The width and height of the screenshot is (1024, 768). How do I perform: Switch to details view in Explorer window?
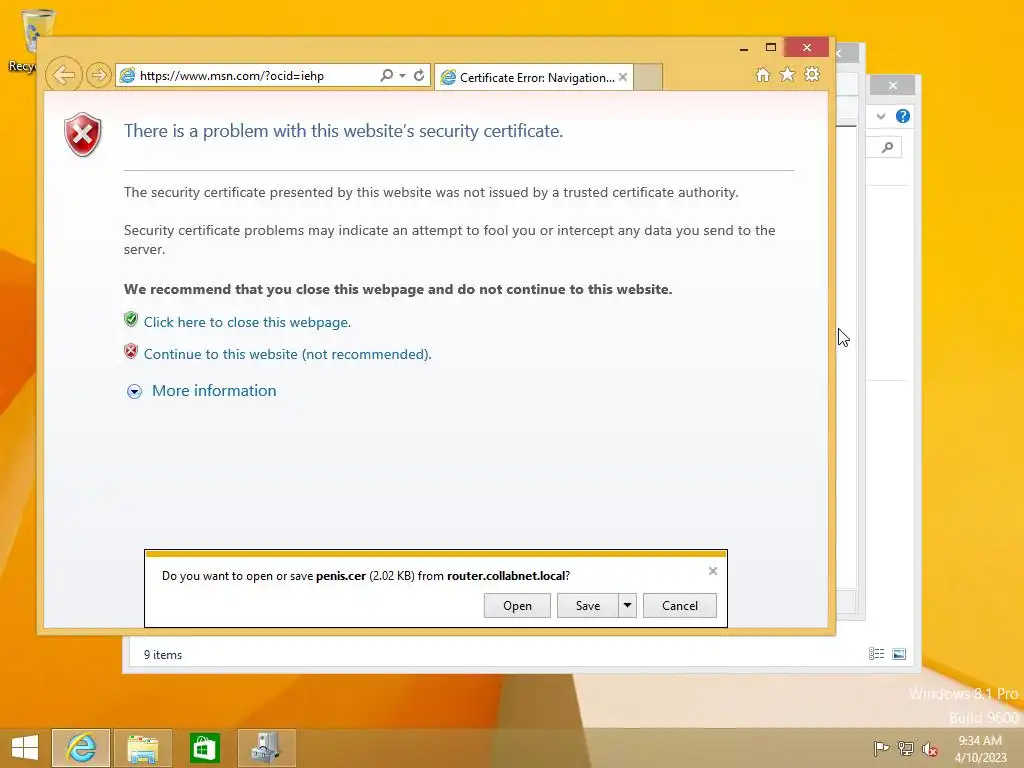coord(876,654)
